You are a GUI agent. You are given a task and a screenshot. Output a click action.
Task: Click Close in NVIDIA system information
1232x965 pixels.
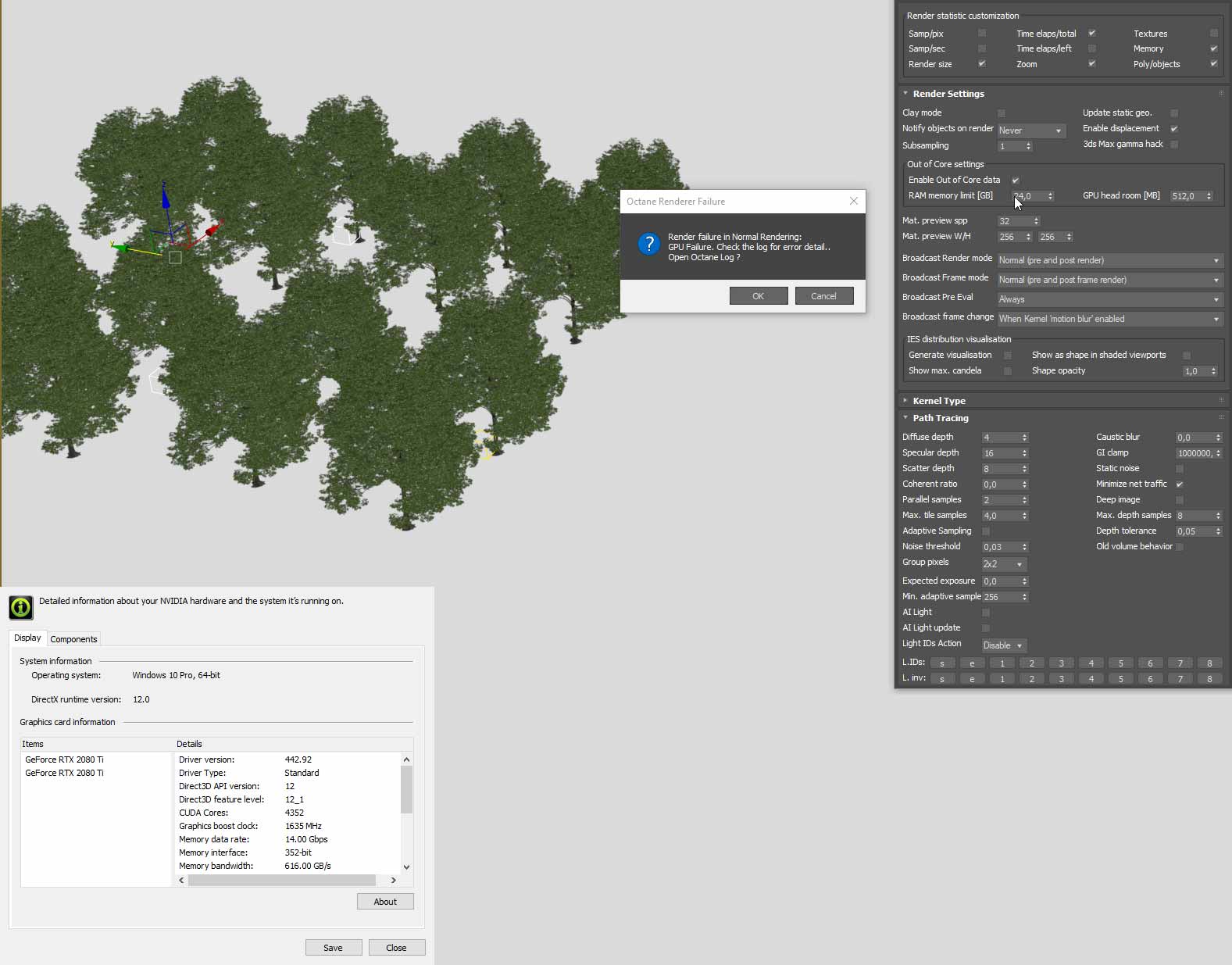coord(397,948)
